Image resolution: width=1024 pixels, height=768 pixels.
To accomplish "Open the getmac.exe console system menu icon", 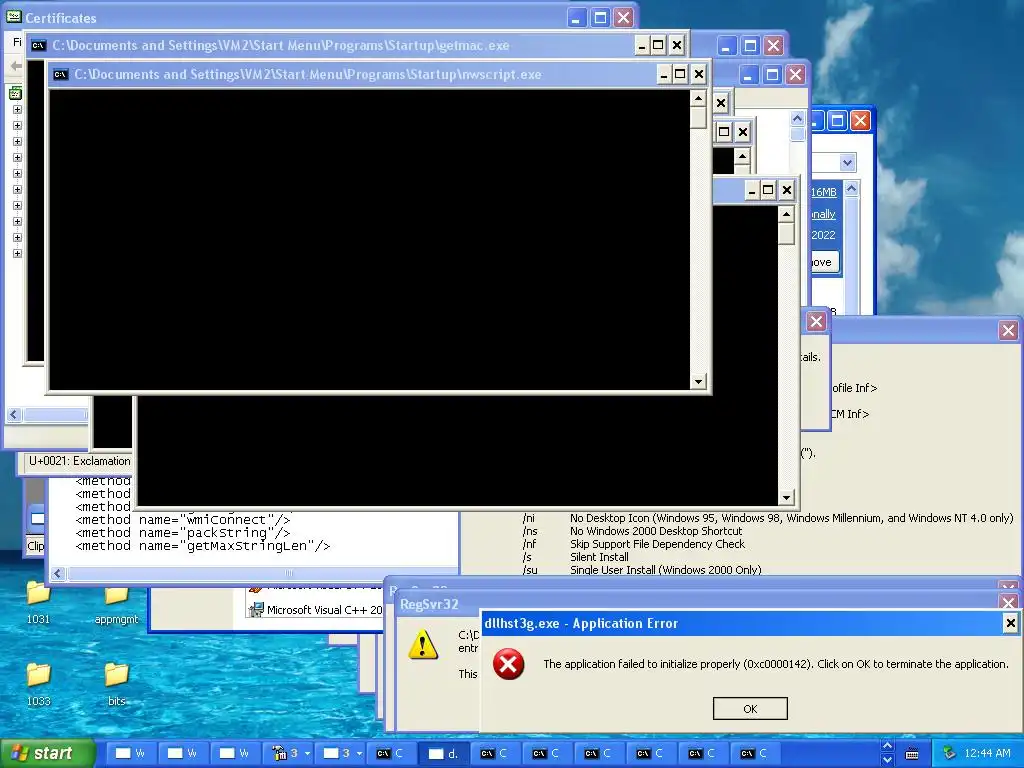I will click(x=39, y=46).
